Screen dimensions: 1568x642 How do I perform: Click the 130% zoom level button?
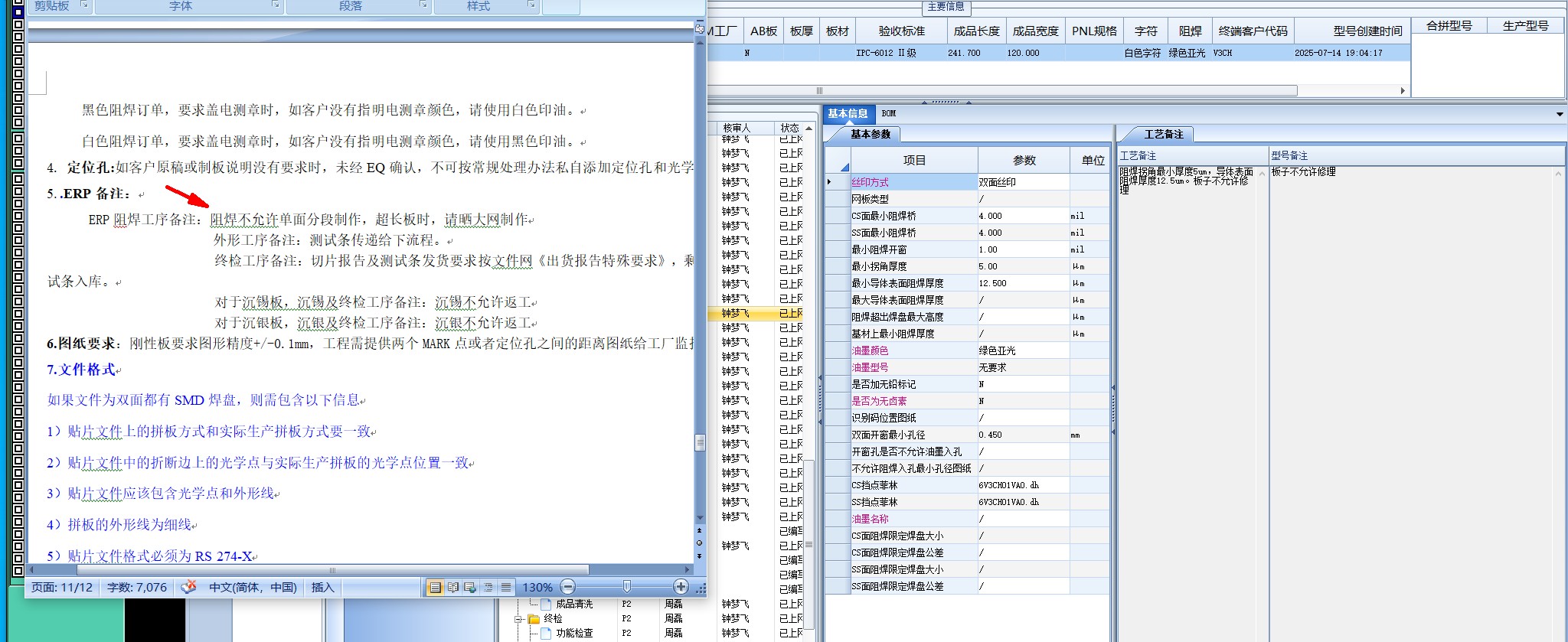537,587
